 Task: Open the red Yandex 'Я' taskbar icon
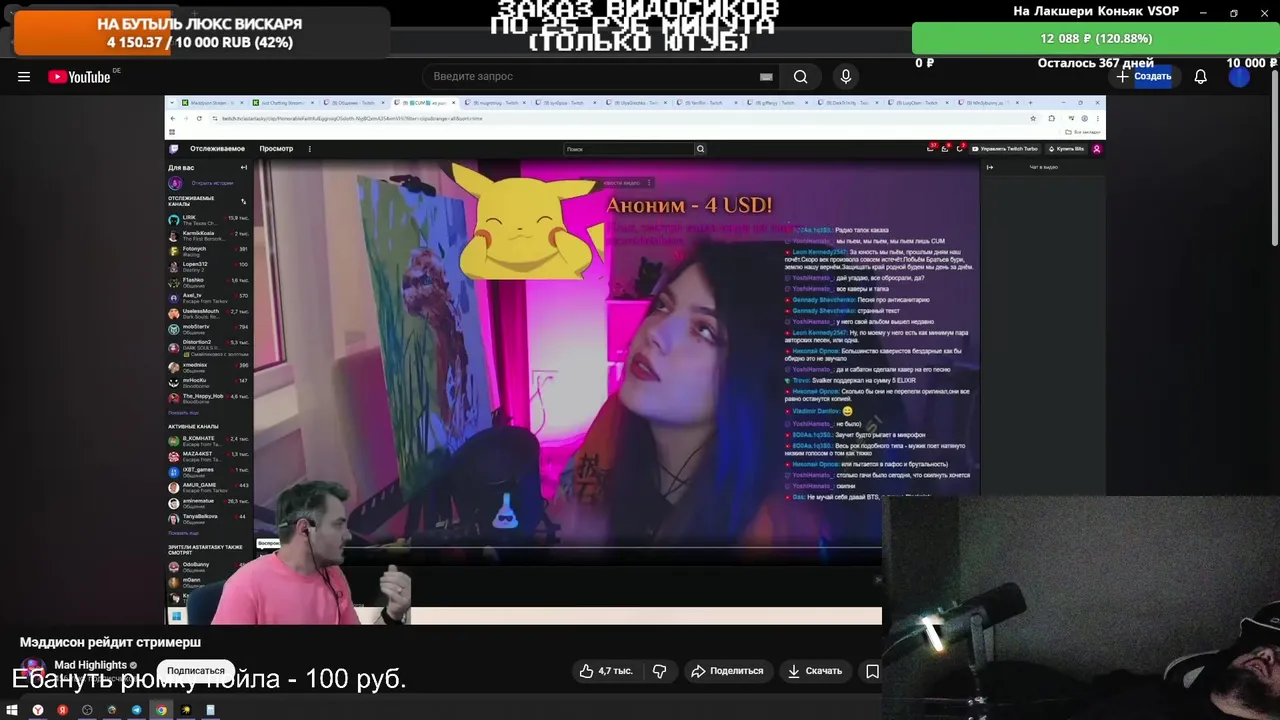click(63, 710)
